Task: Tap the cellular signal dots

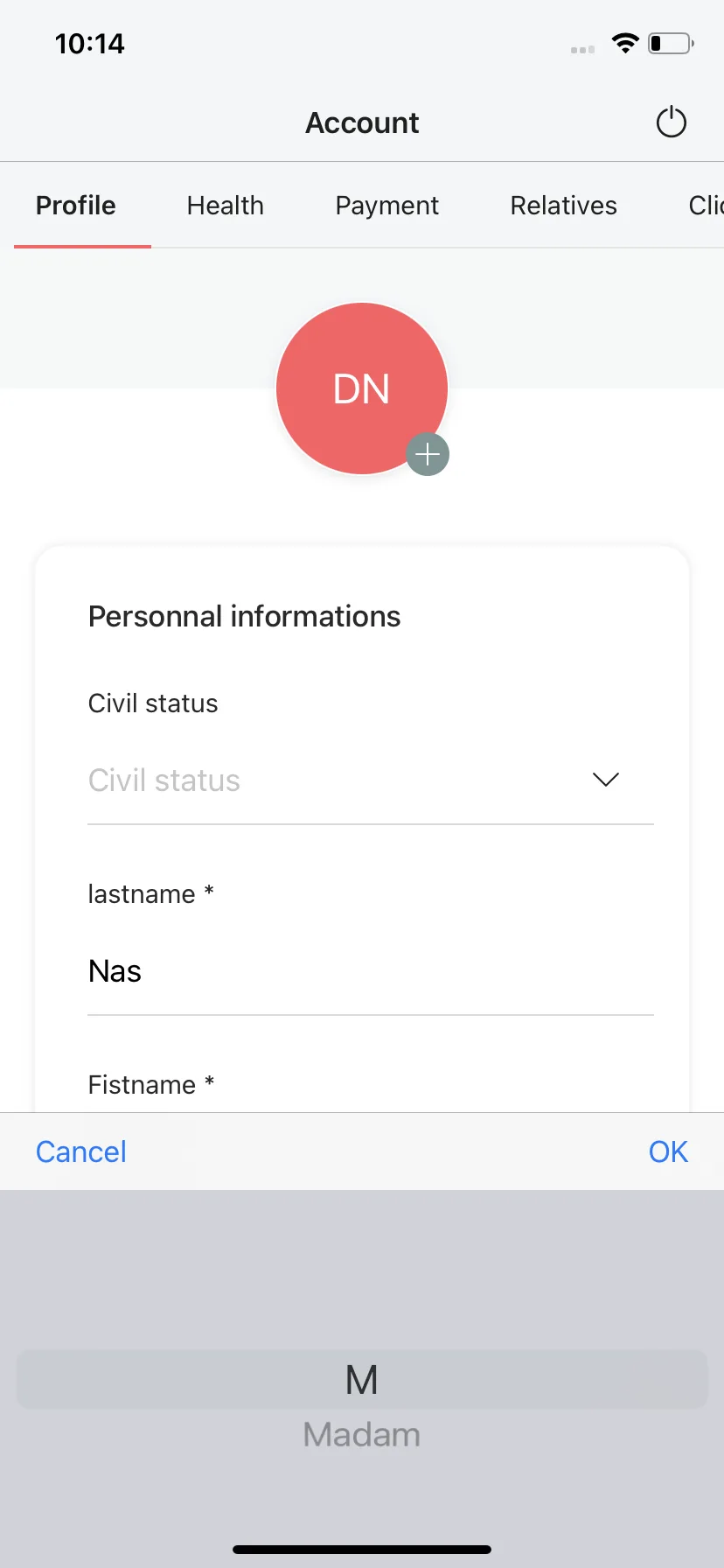Action: coord(582,50)
